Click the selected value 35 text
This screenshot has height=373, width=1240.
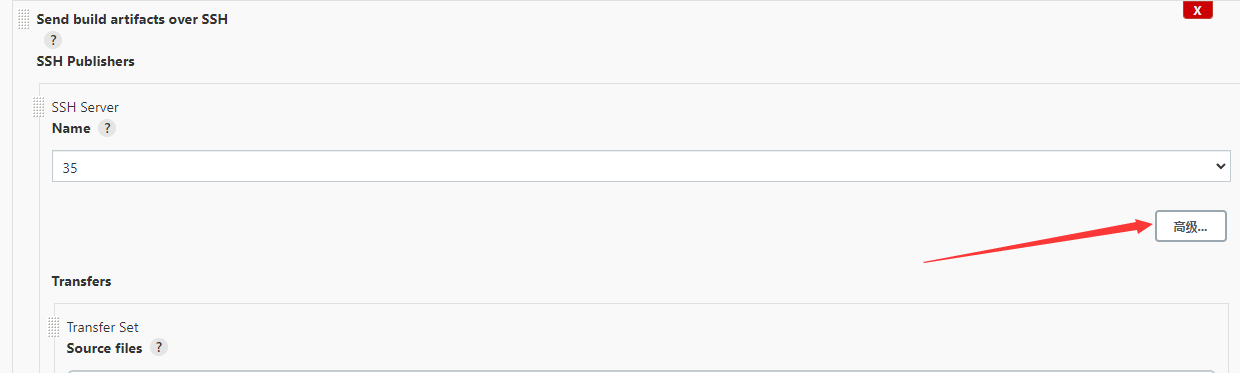(x=70, y=168)
